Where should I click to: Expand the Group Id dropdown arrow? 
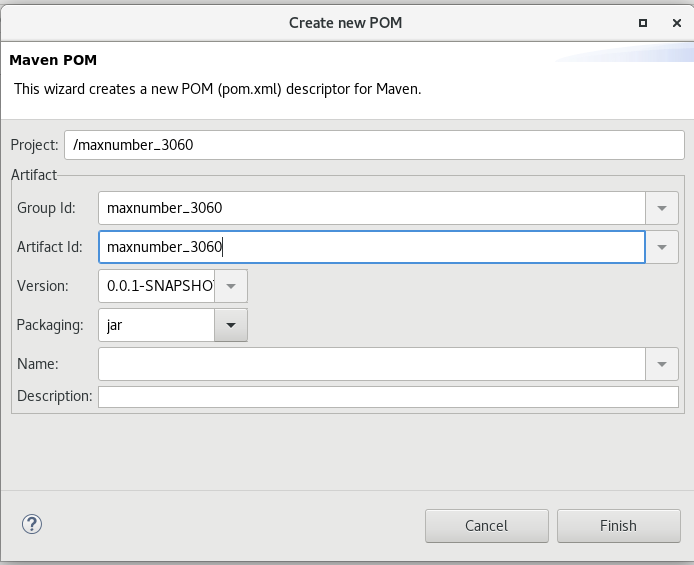pos(662,208)
